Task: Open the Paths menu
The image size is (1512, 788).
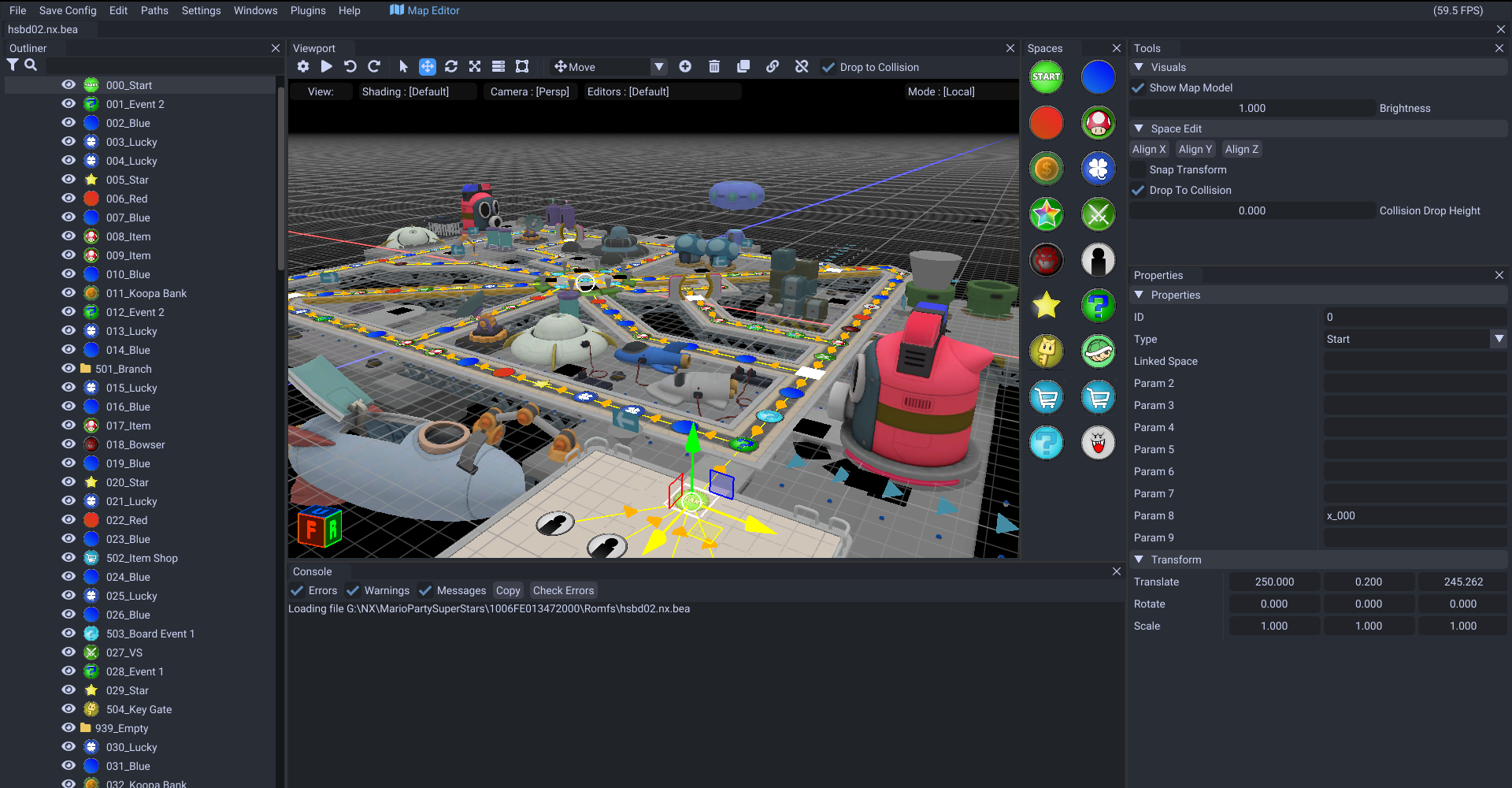Action: (154, 10)
